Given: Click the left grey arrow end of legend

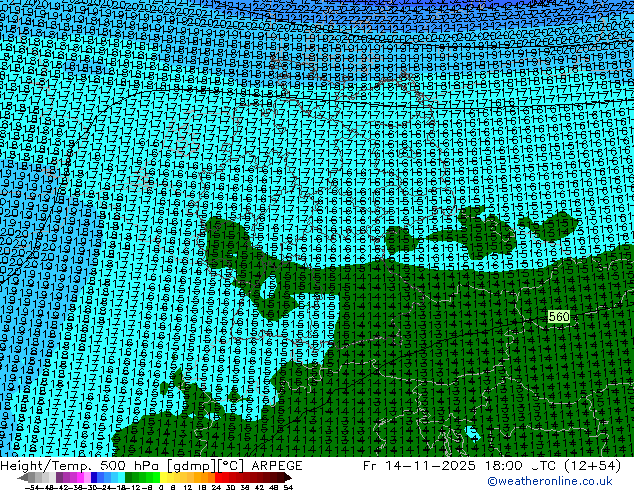Looking at the screenshot, I should click(23, 477).
